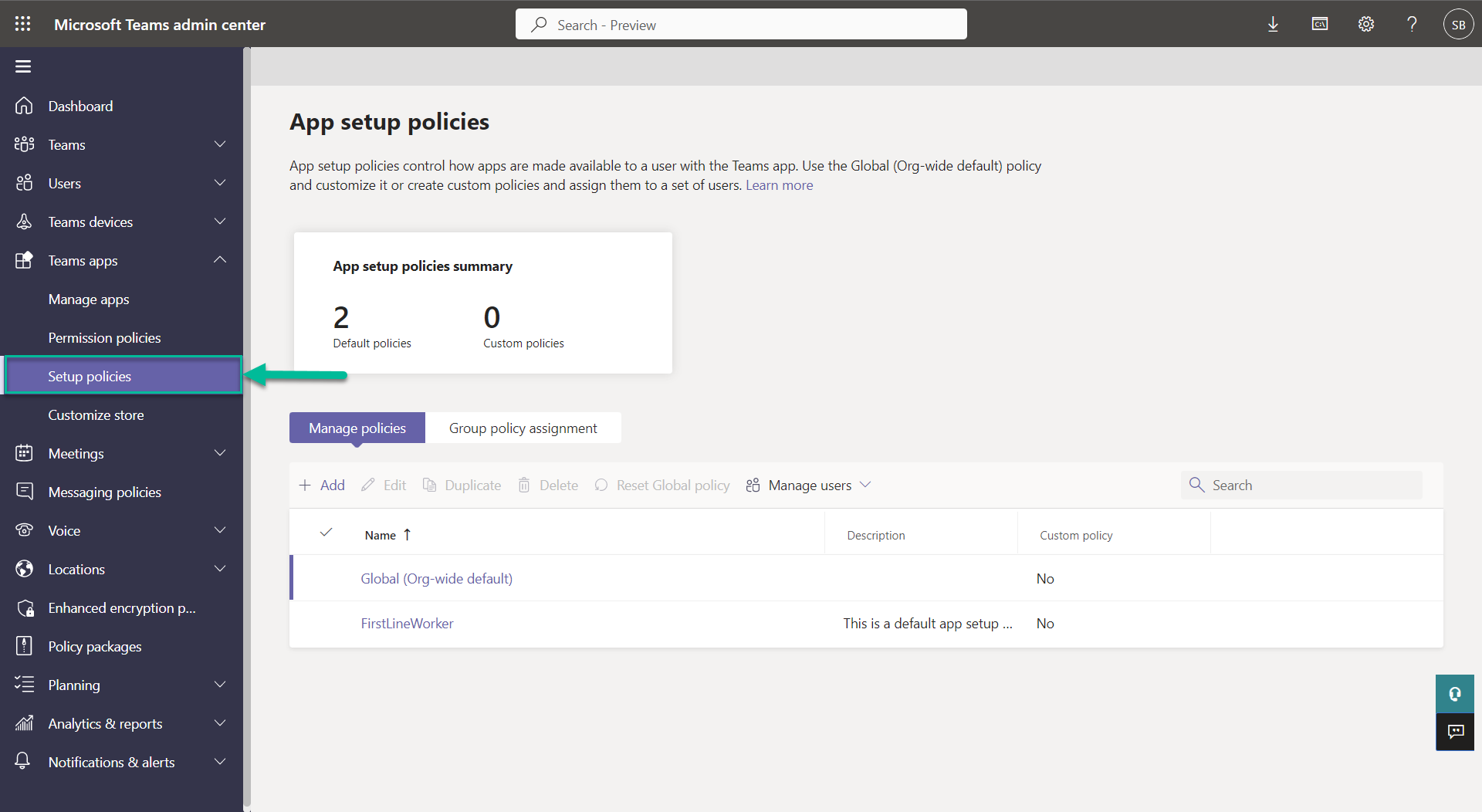The width and height of the screenshot is (1482, 812).
Task: Open the app launcher waffle icon
Action: pos(23,24)
